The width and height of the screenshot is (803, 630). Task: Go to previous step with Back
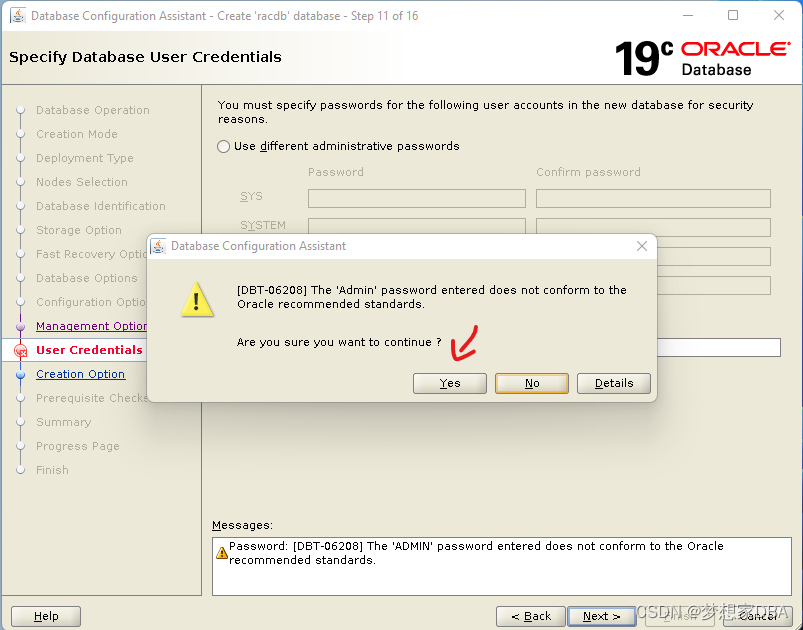pos(531,616)
